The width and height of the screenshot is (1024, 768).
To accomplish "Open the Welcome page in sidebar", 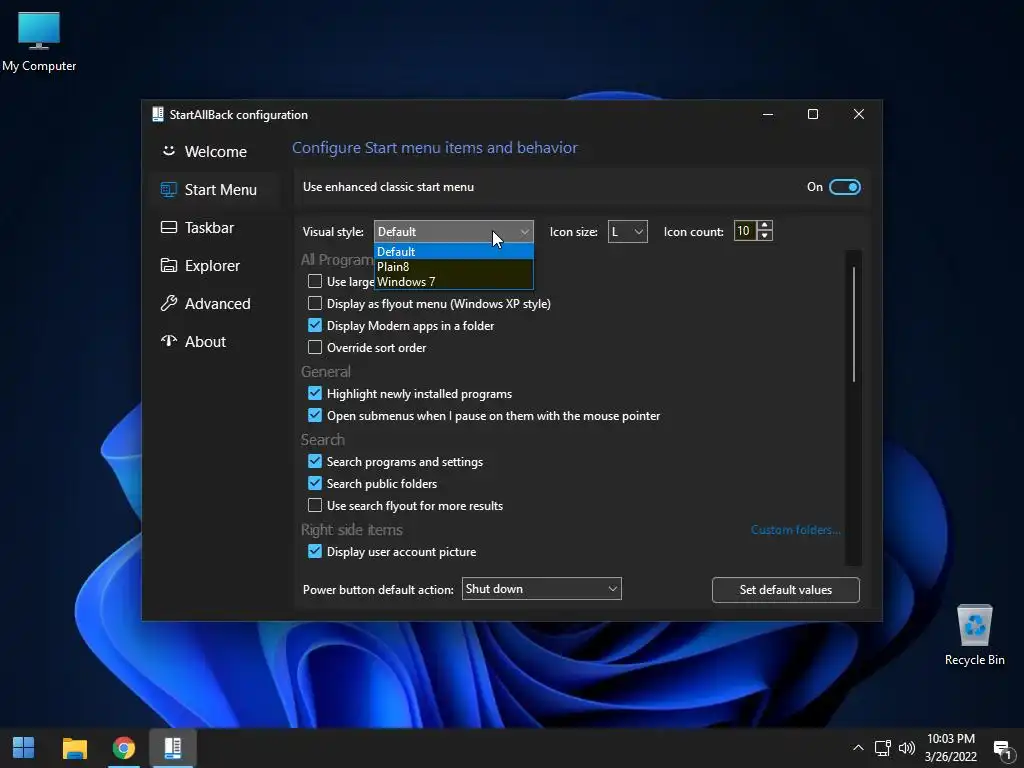I will (216, 152).
